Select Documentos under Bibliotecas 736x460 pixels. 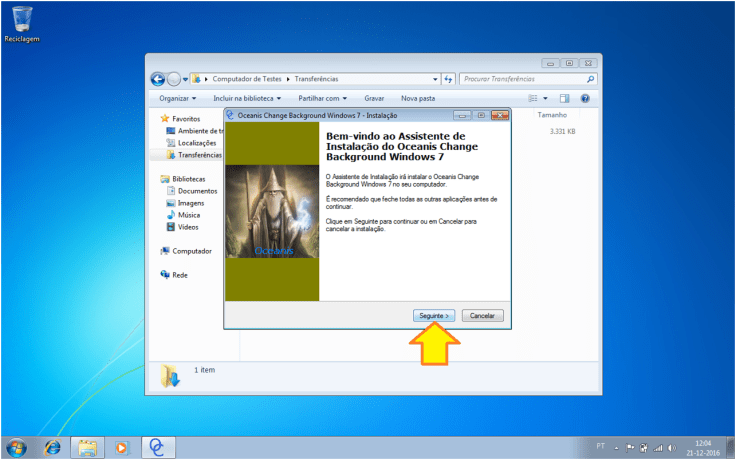click(197, 191)
